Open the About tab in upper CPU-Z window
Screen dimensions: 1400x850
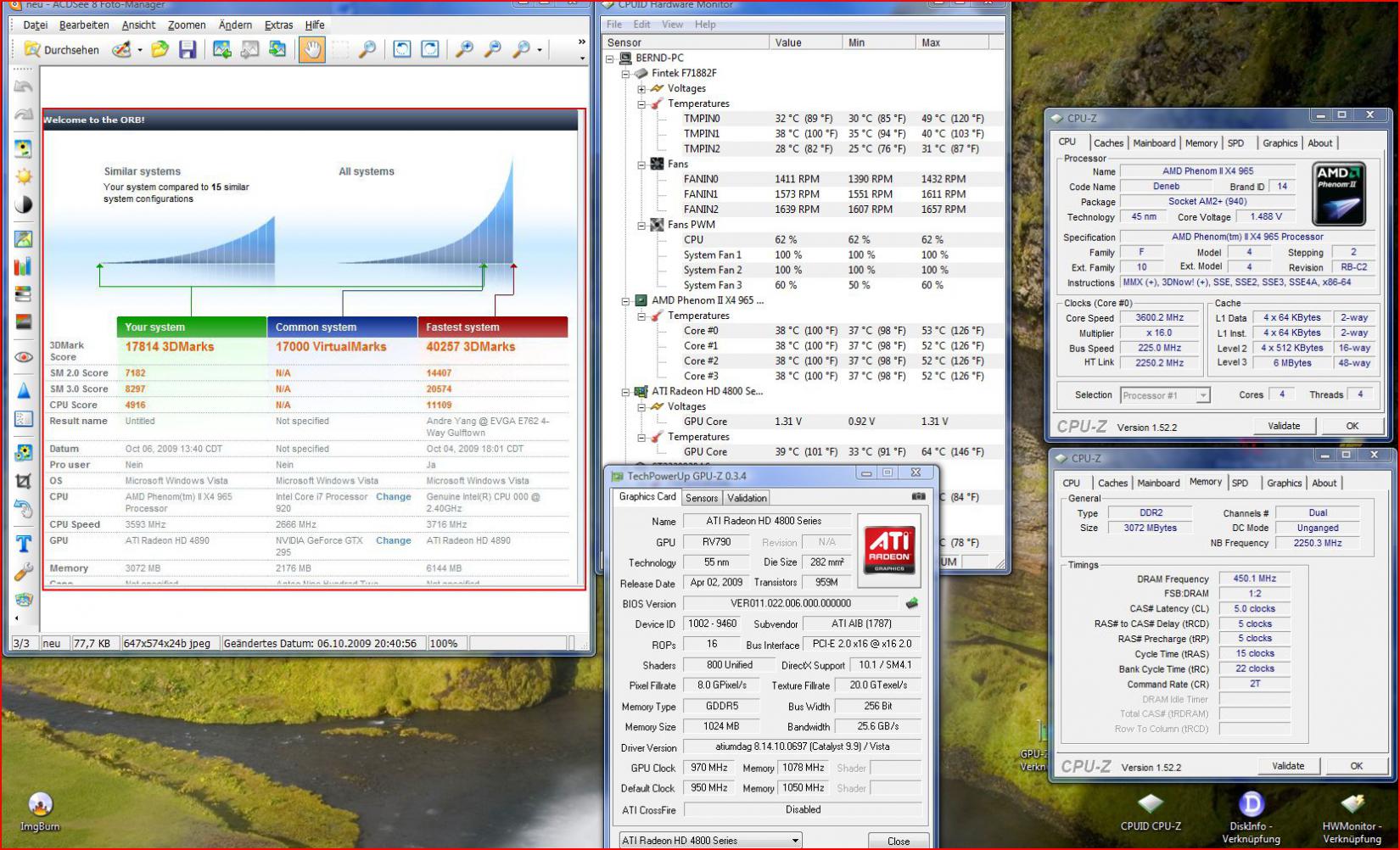click(1319, 143)
